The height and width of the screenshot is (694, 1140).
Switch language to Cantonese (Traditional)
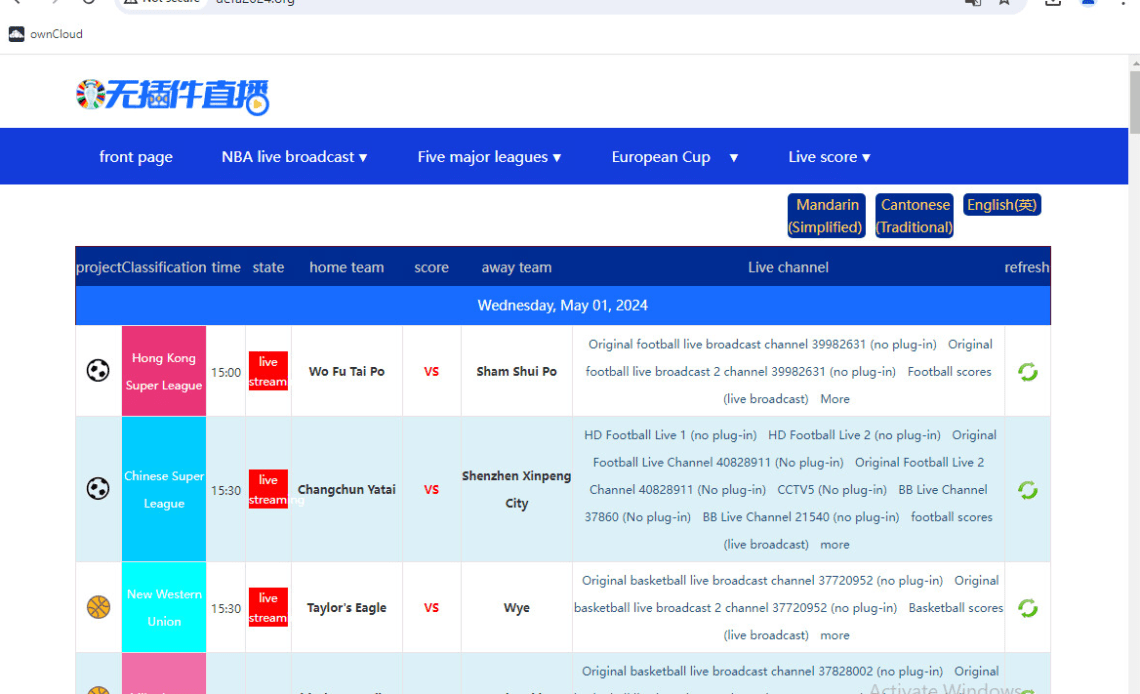click(915, 216)
